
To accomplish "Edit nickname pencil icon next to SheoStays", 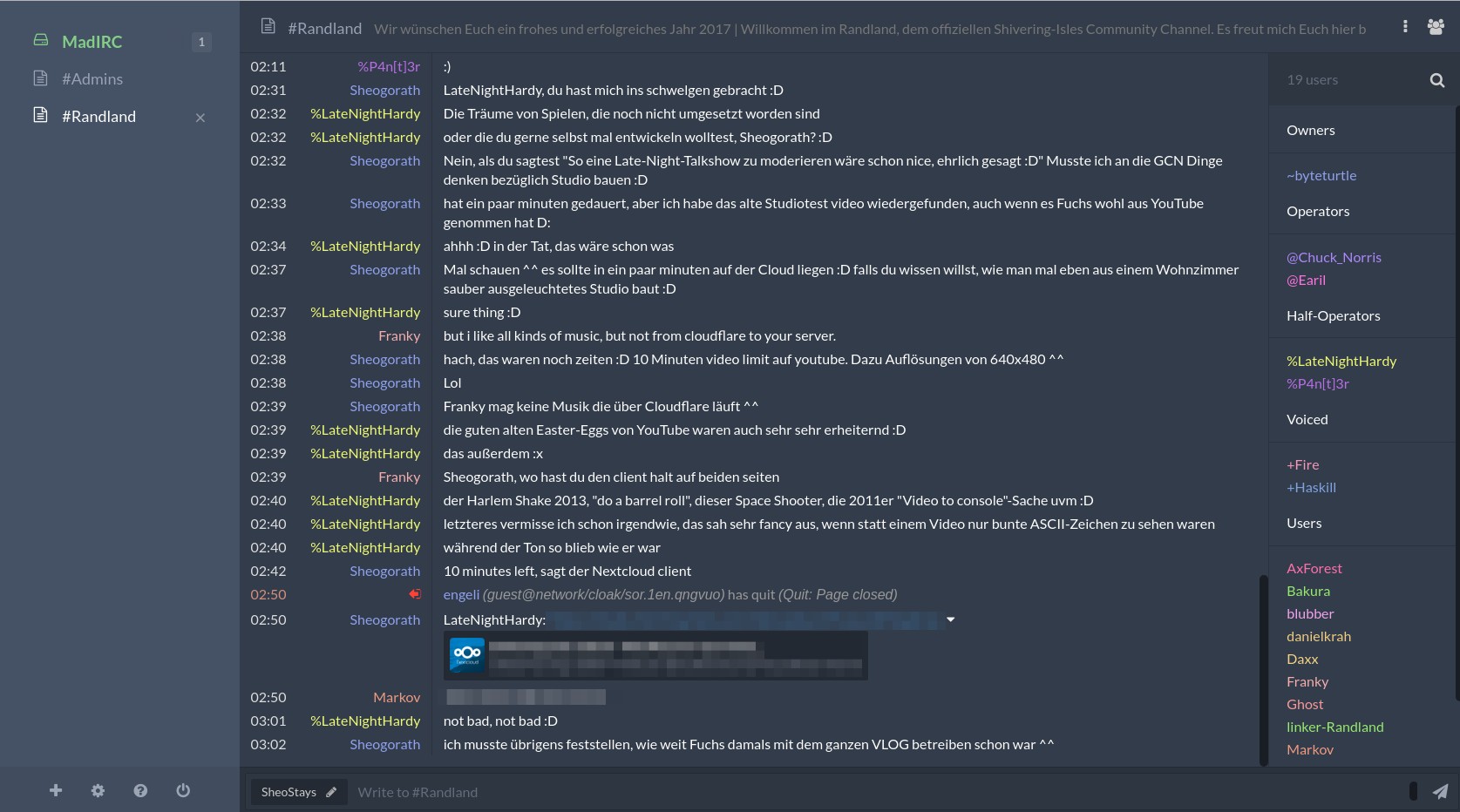I will 331,792.
